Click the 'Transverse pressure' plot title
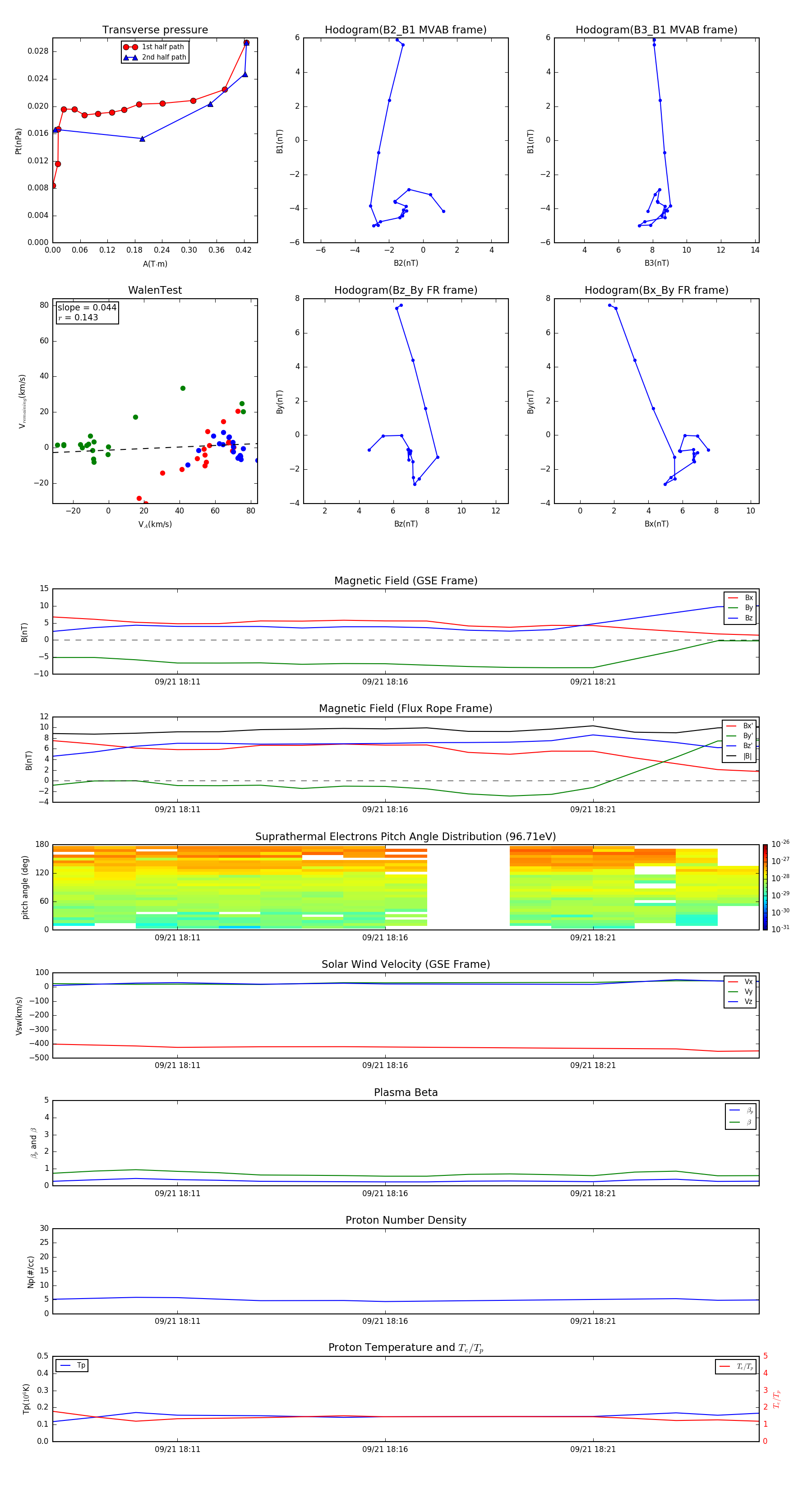 (x=155, y=30)
